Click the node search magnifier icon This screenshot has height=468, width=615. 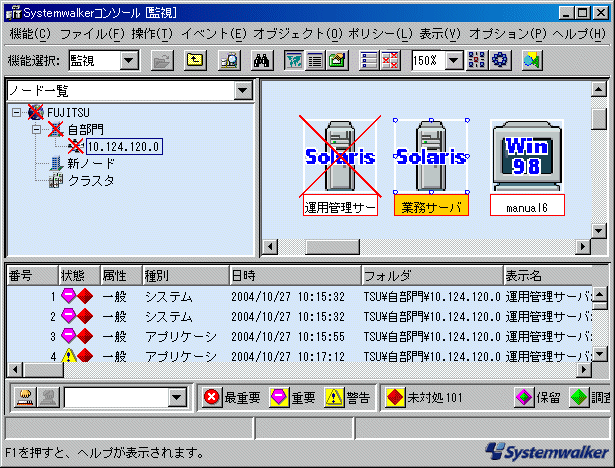pyautogui.click(x=229, y=60)
